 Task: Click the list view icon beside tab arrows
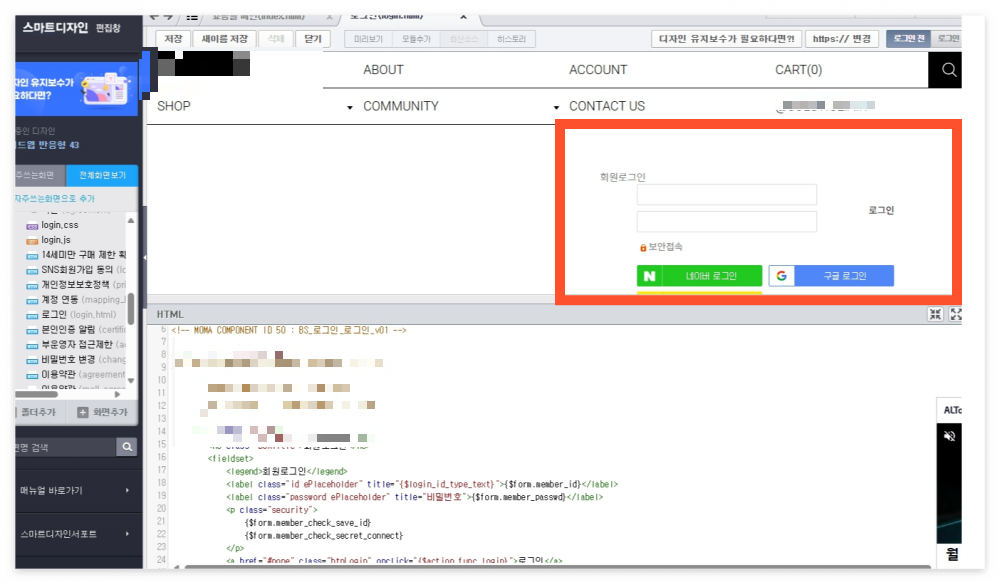point(192,17)
